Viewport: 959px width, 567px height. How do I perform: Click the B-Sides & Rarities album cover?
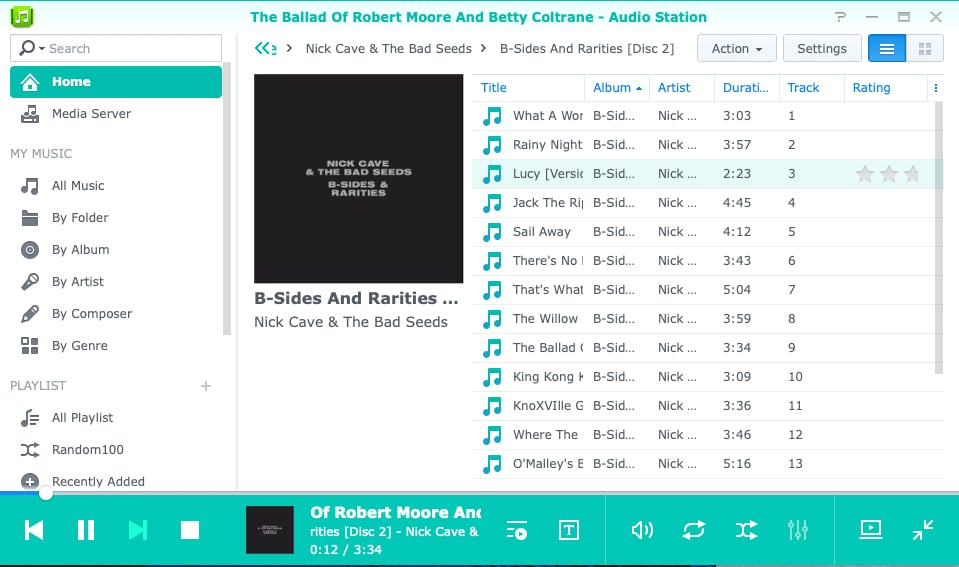coord(358,179)
